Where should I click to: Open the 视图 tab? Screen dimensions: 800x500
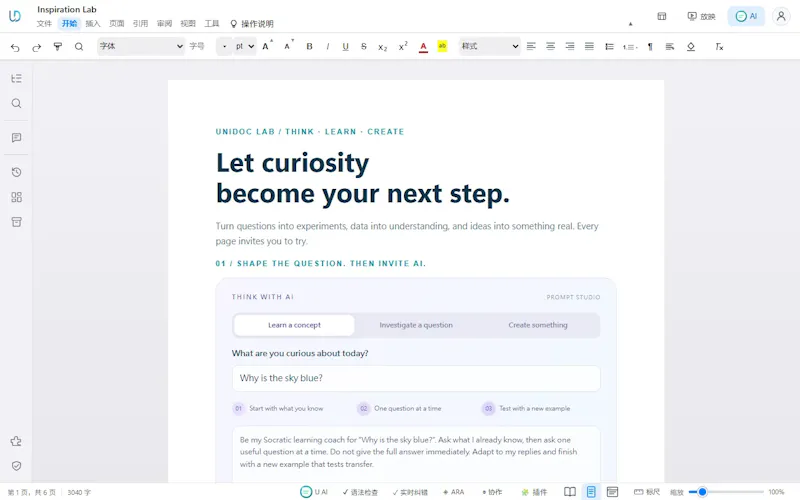tap(188, 23)
